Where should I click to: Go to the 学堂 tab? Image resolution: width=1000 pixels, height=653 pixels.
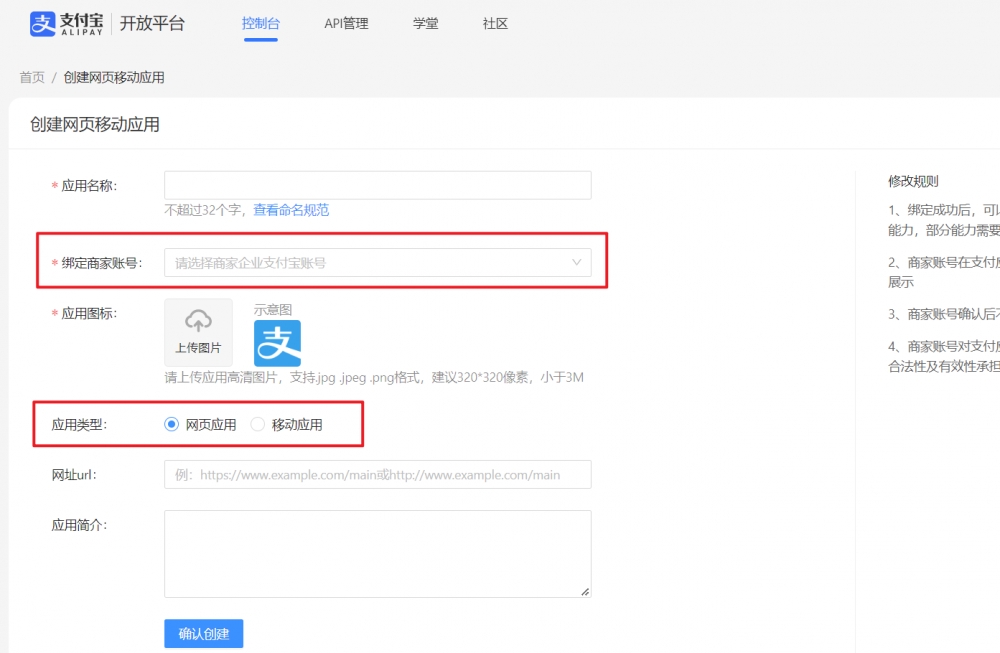[x=425, y=24]
